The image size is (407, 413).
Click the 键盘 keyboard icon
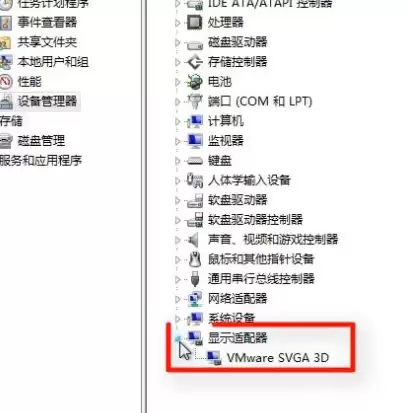coord(195,161)
